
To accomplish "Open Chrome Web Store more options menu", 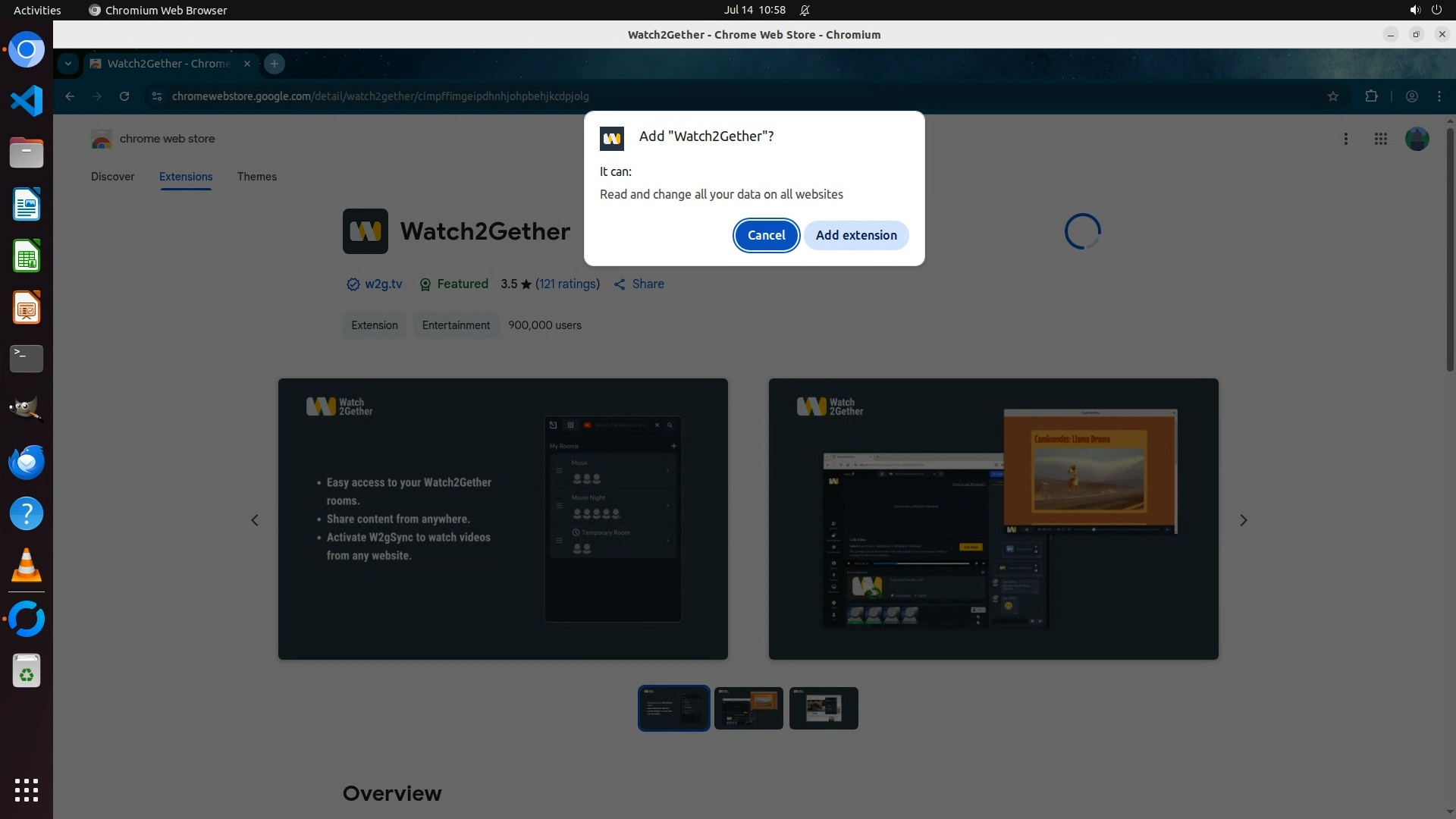I will pos(1346,139).
